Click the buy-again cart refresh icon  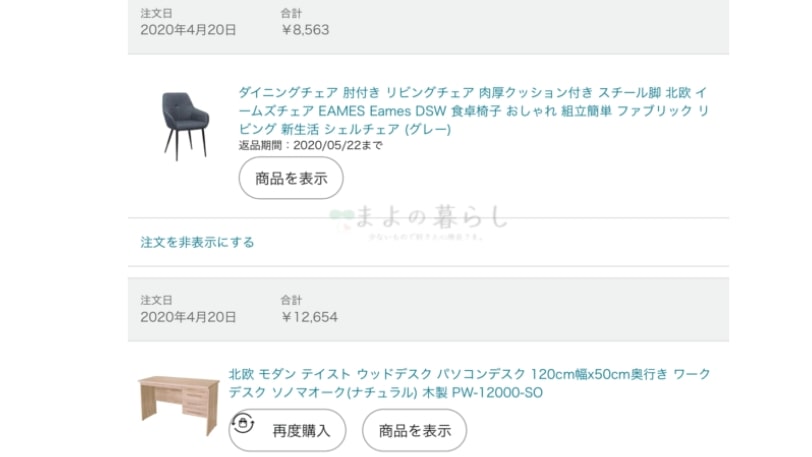(243, 423)
